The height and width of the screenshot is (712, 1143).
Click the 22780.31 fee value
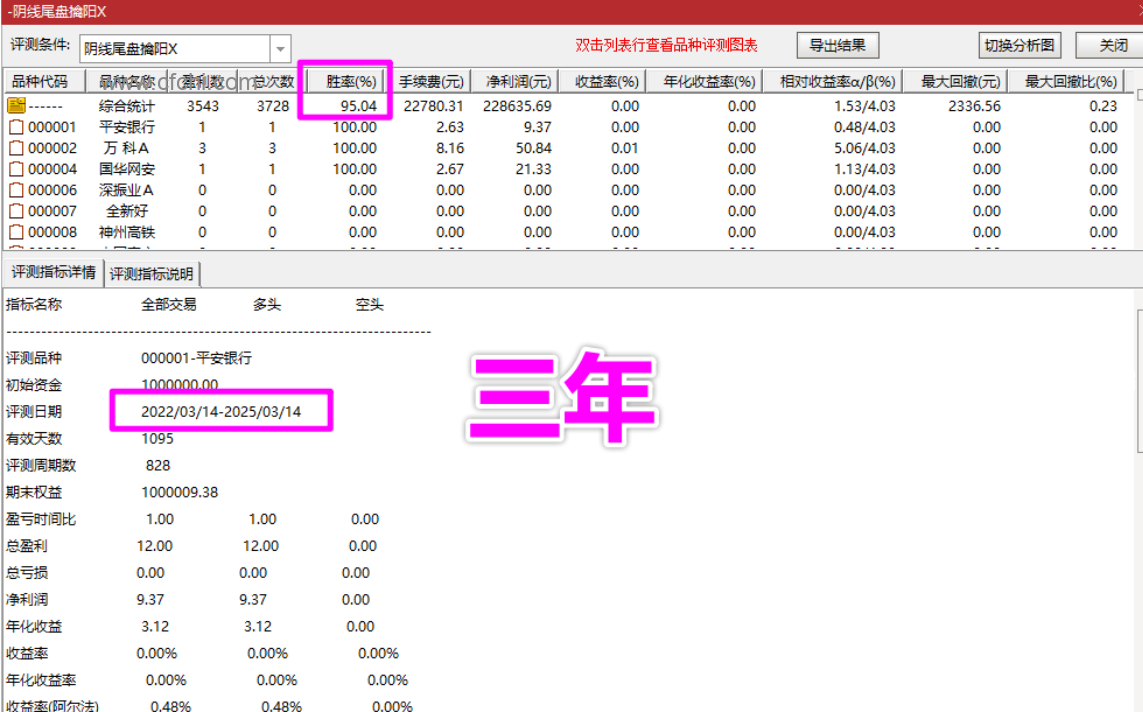coord(434,106)
